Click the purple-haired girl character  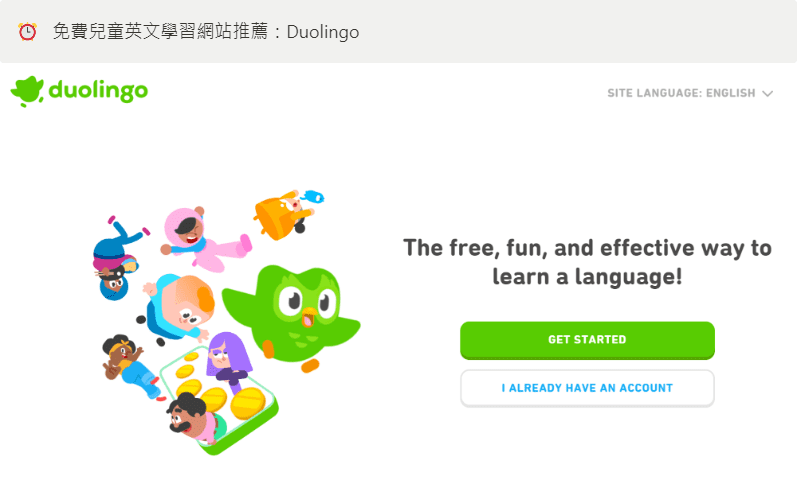(228, 359)
